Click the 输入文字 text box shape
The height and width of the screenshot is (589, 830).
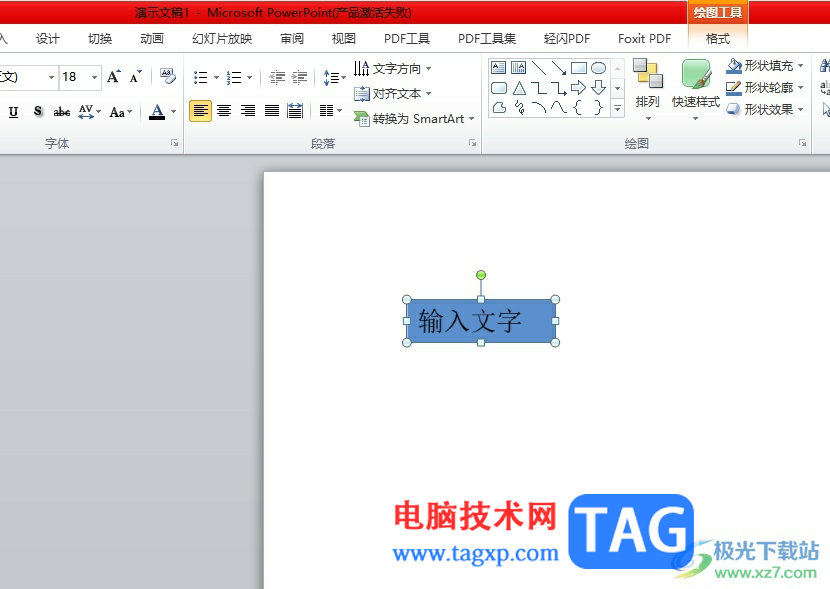tap(481, 321)
